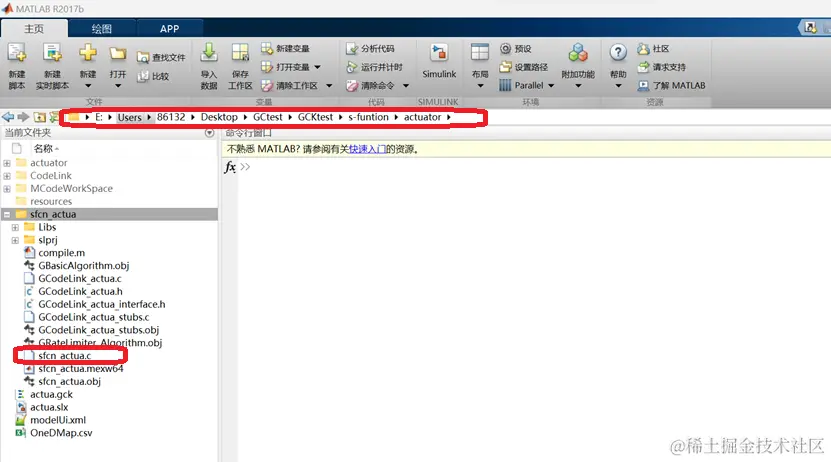Click Find Files (查找文件)
The height and width of the screenshot is (462, 831).
click(161, 57)
